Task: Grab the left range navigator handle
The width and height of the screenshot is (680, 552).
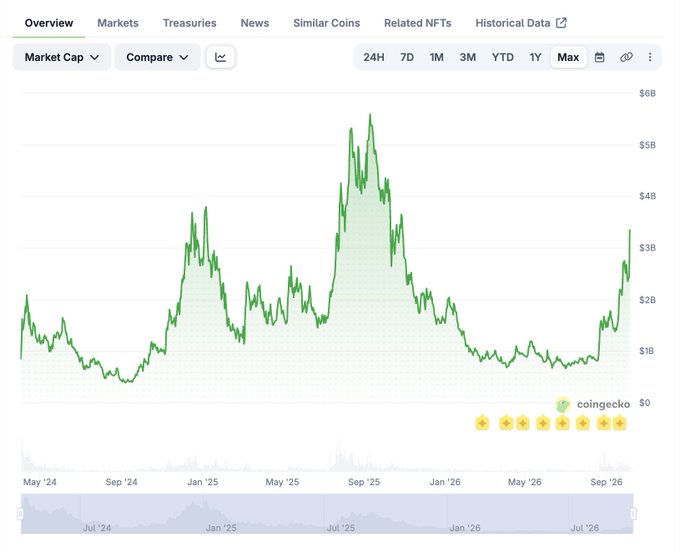Action: click(20, 513)
